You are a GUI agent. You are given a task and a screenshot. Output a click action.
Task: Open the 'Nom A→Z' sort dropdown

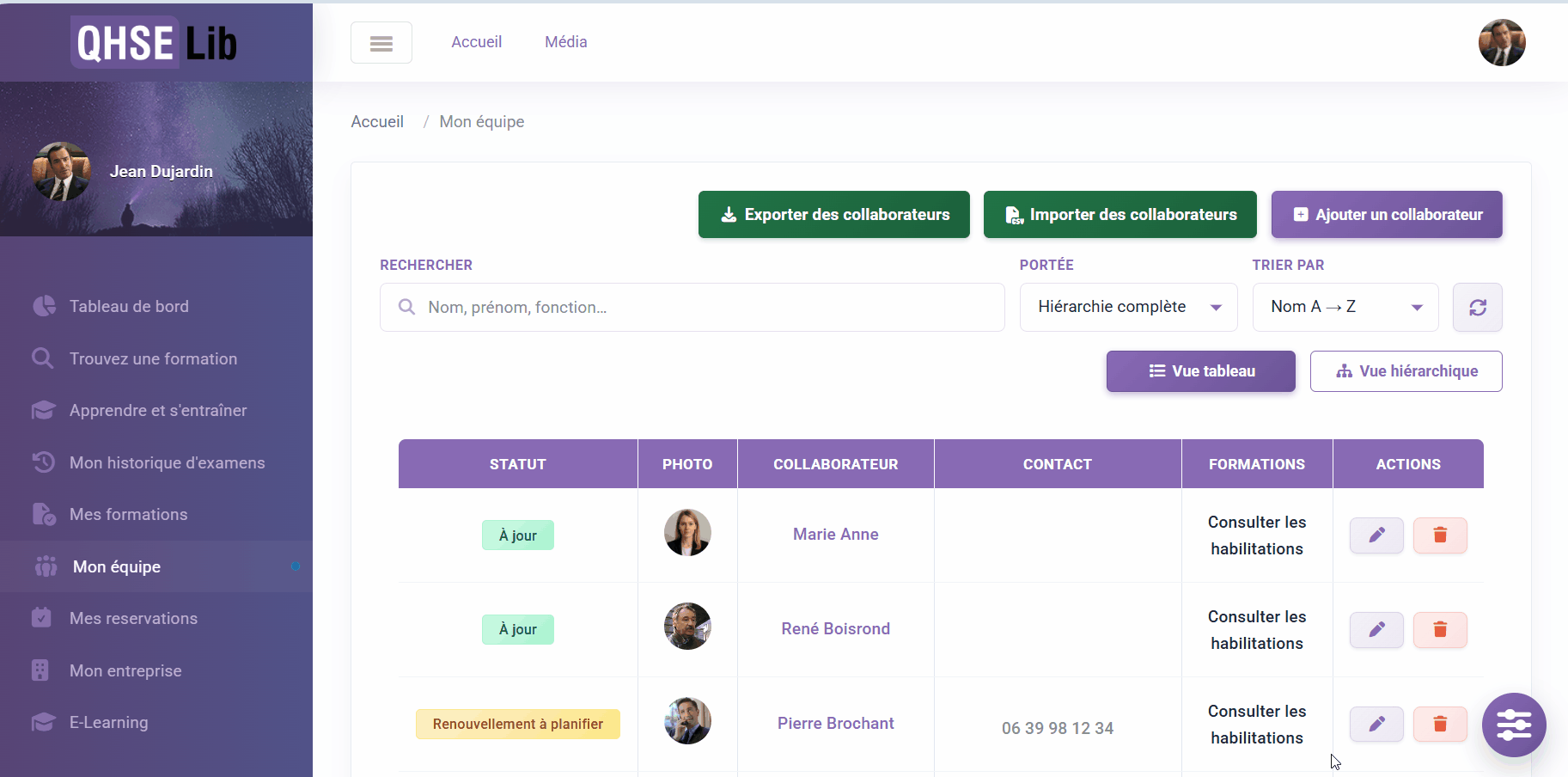1345,307
